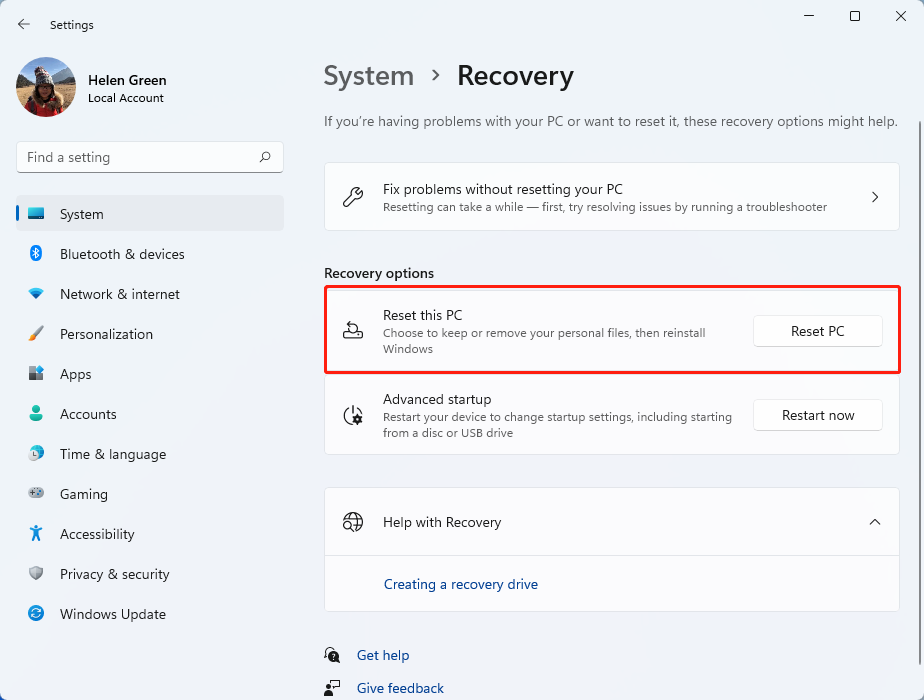Open the Get help link
Viewport: 924px width, 700px height.
pos(383,655)
